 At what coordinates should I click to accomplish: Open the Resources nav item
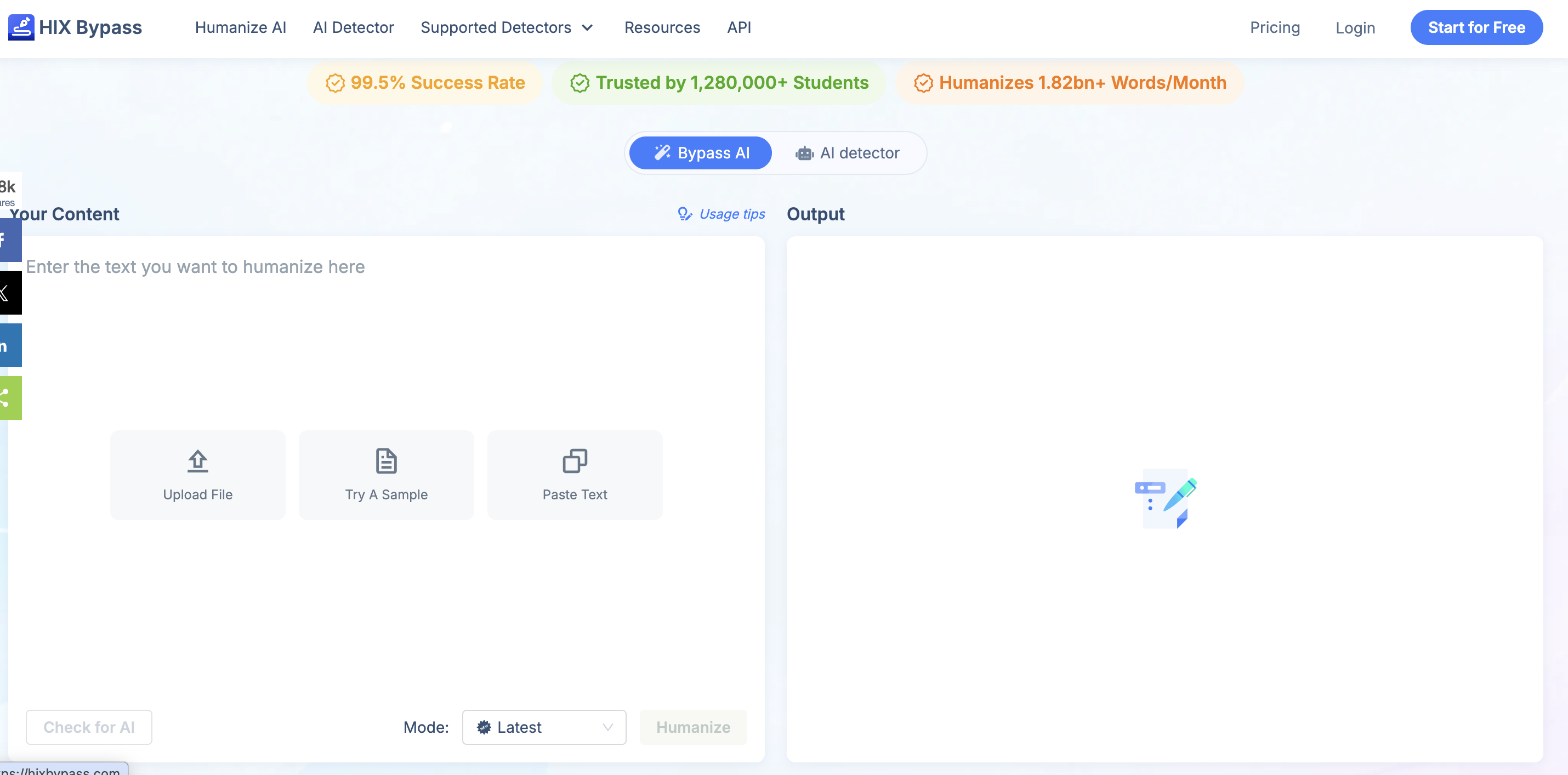pyautogui.click(x=662, y=27)
